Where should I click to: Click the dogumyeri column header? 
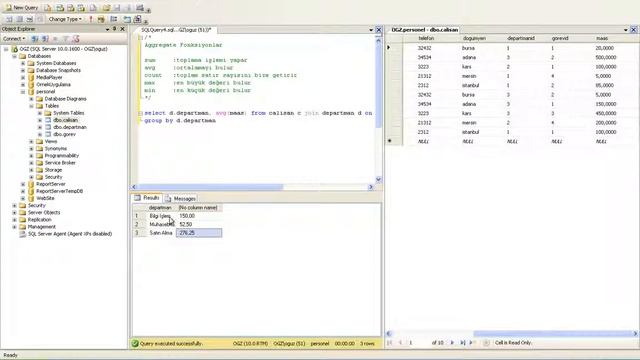(x=474, y=38)
